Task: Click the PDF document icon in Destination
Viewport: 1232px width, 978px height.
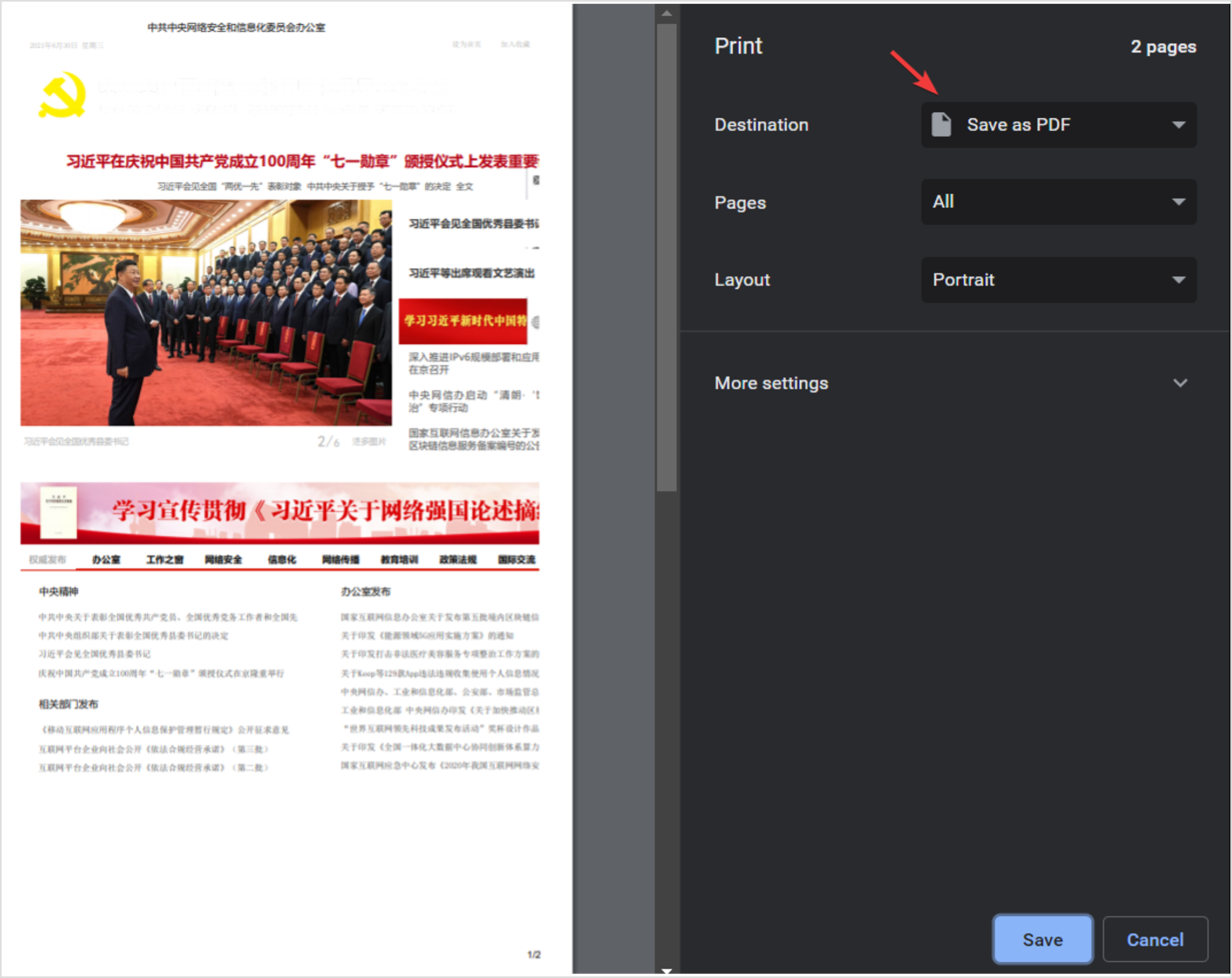Action: pos(941,125)
